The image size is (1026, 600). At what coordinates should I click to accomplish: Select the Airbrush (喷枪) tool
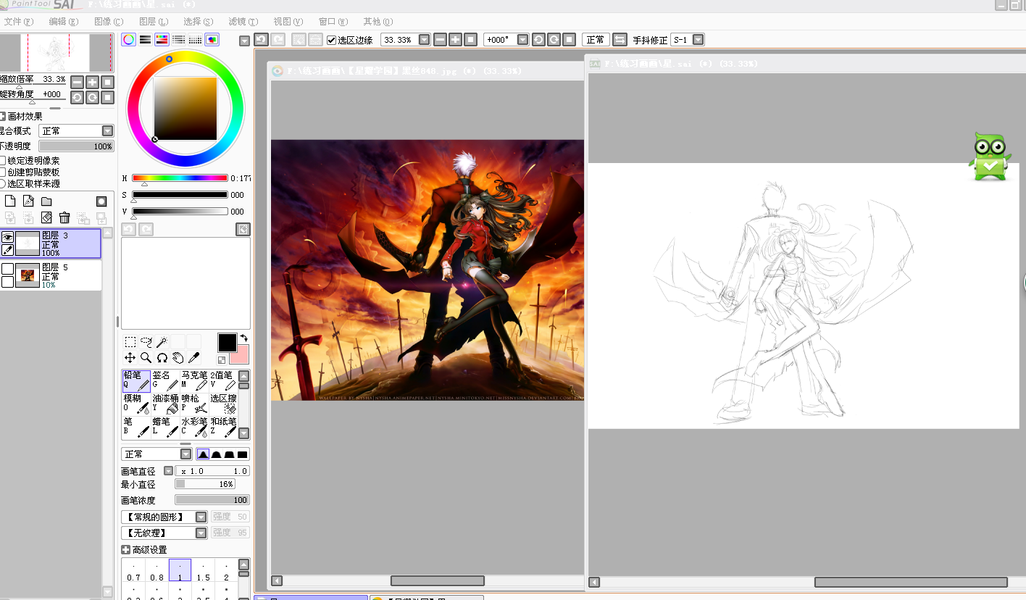coord(194,404)
